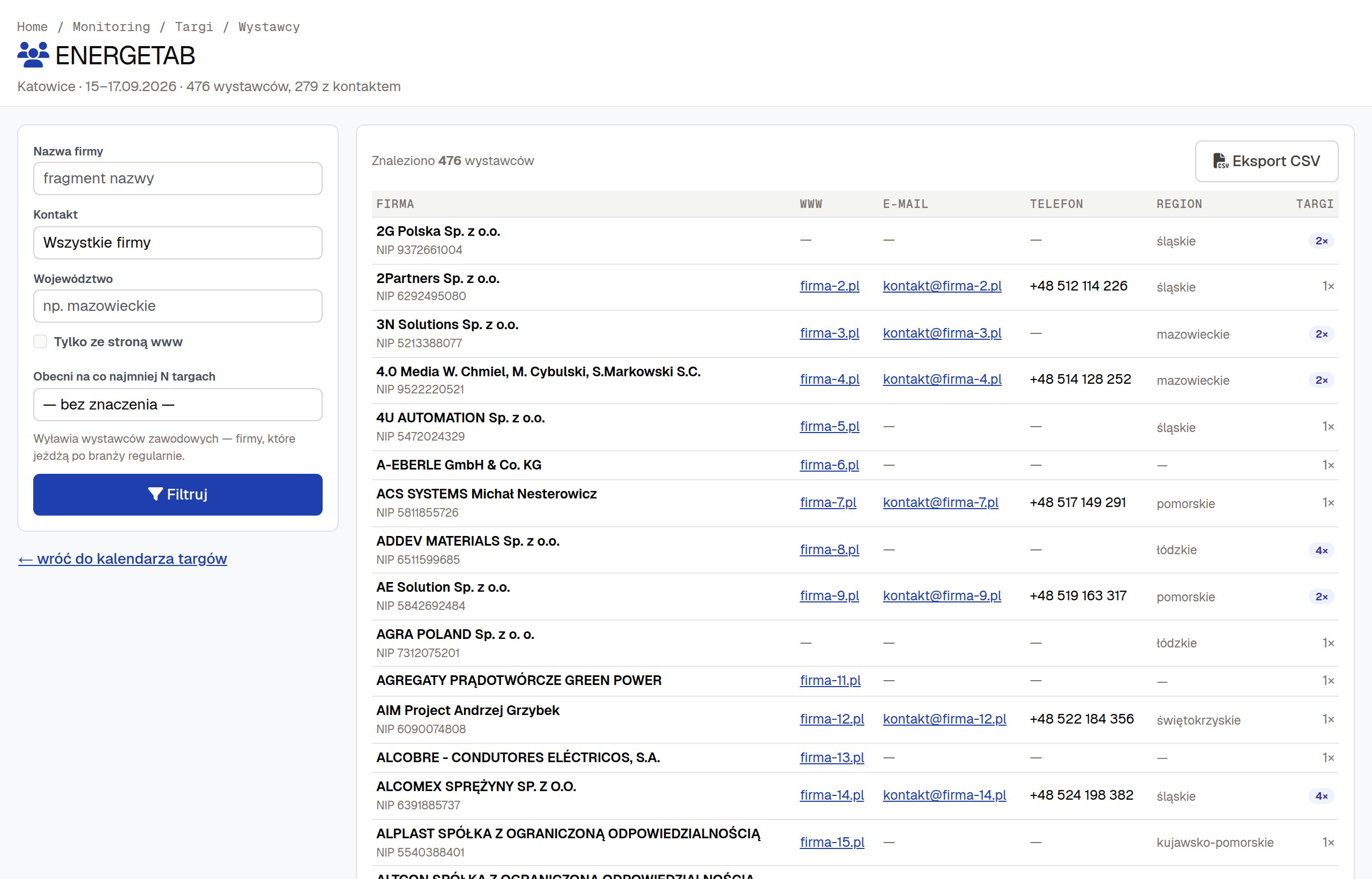This screenshot has height=879, width=1372.
Task: Open website link firma-3.pl
Action: 829,333
